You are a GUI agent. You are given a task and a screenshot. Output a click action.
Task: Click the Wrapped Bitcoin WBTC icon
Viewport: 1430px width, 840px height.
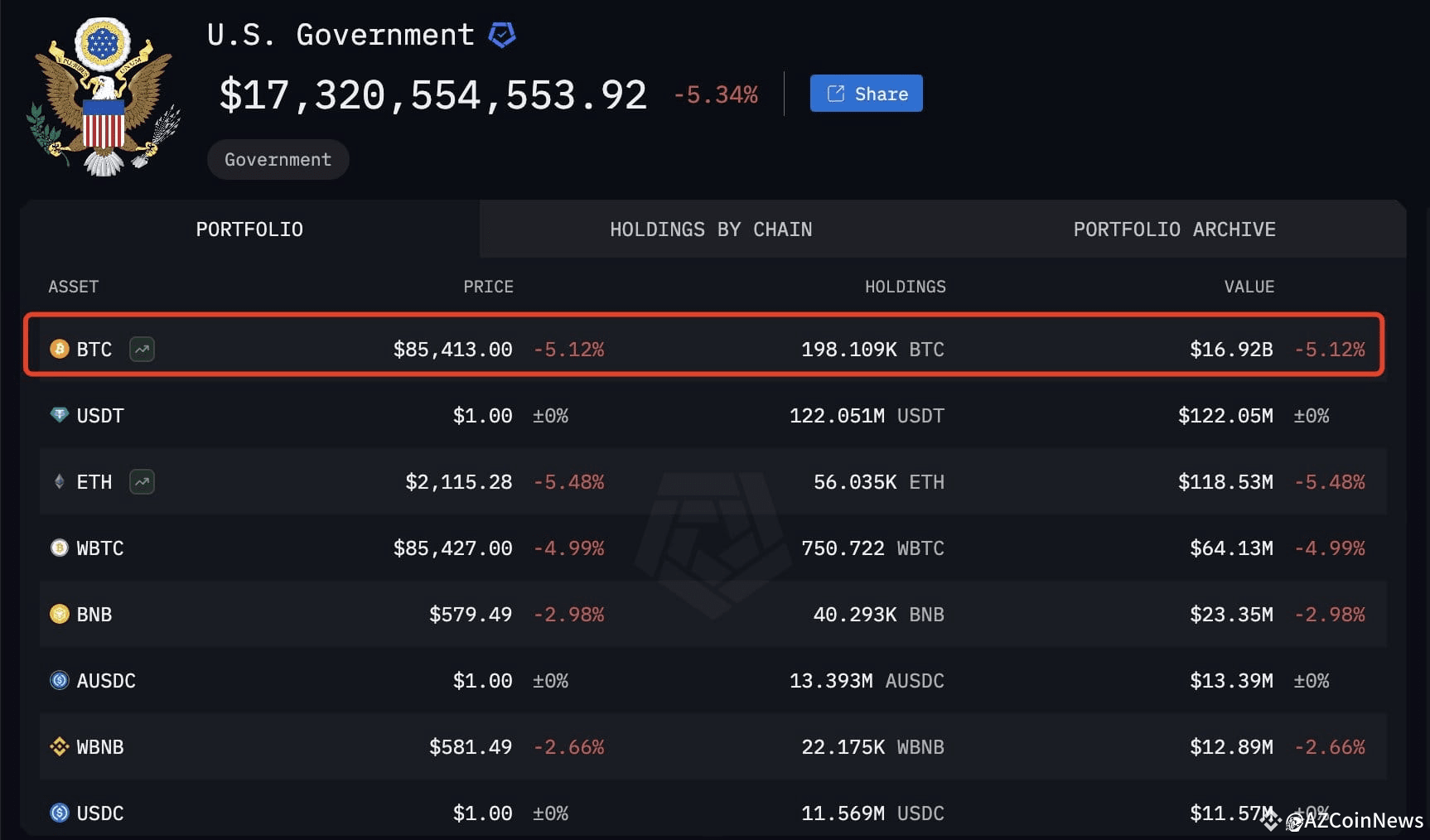pyautogui.click(x=58, y=548)
